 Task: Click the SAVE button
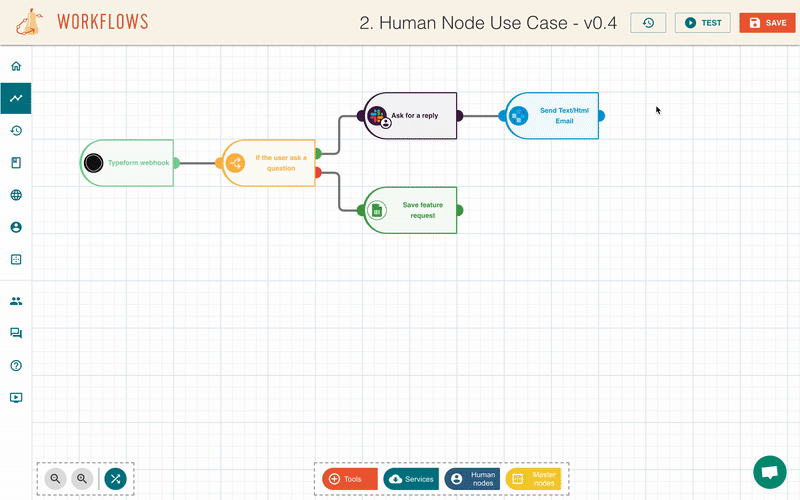pyautogui.click(x=767, y=23)
